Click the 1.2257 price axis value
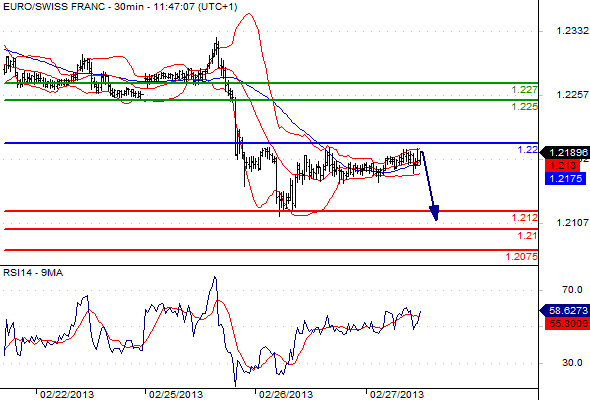590x400 pixels. 572,95
